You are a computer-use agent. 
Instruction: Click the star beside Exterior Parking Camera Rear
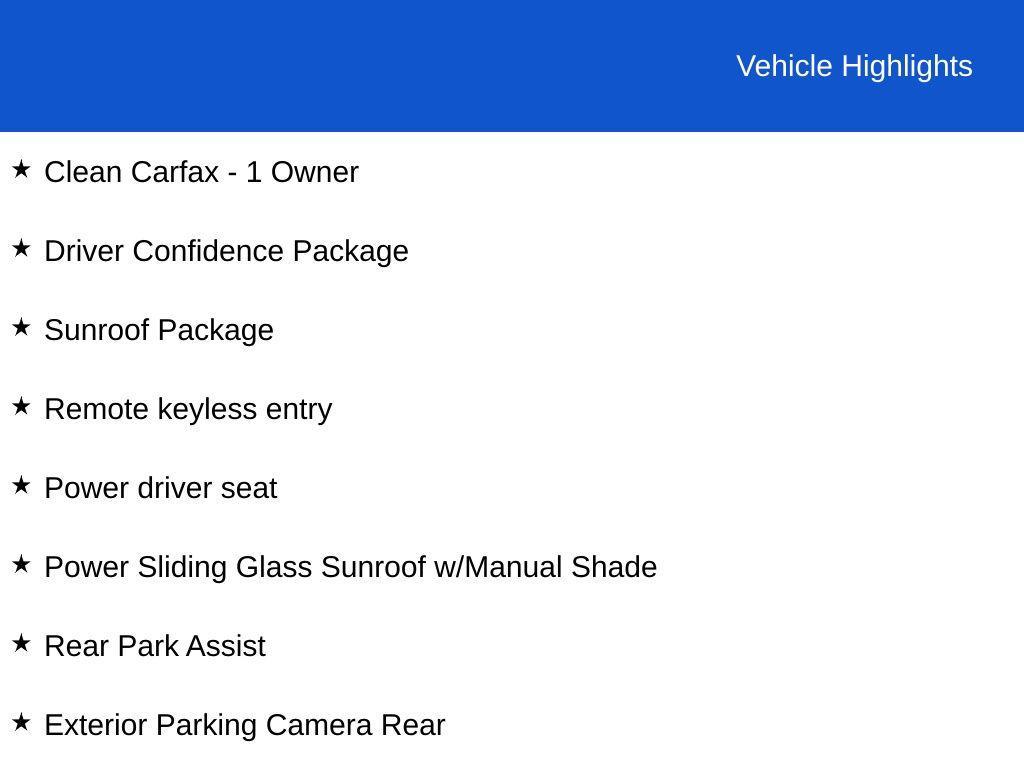(21, 722)
